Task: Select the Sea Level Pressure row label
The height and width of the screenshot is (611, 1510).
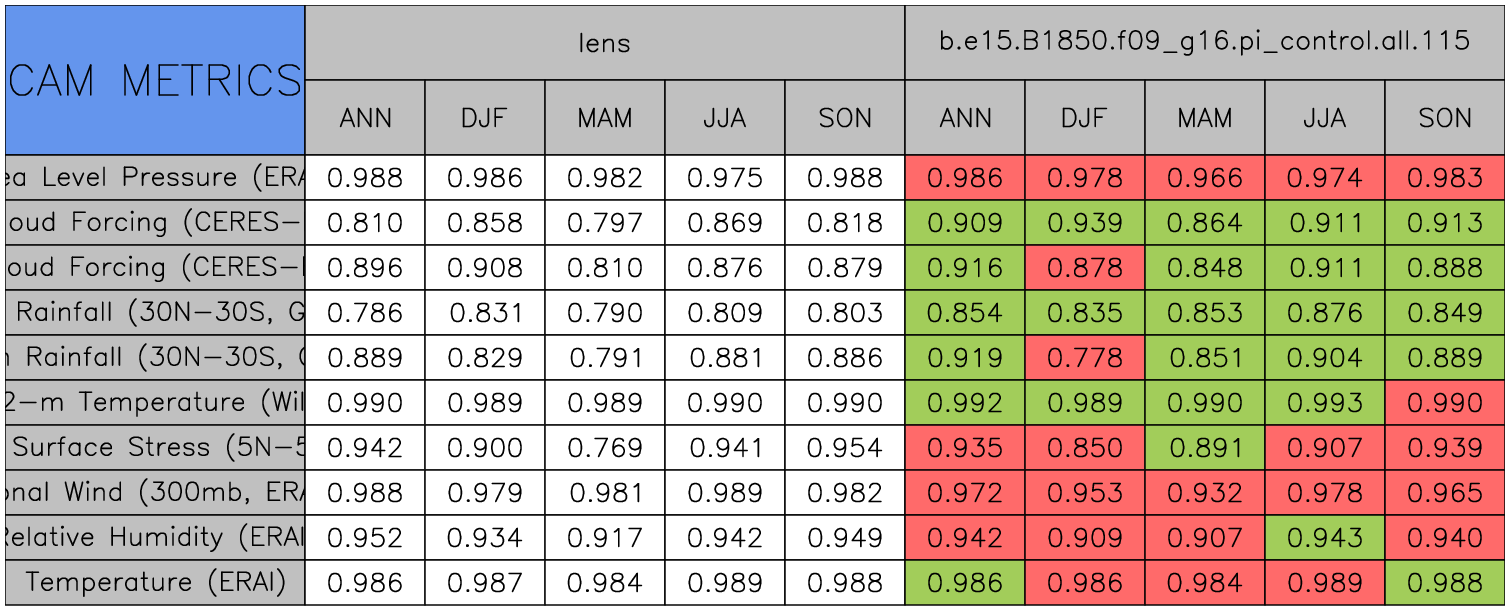Action: point(155,178)
